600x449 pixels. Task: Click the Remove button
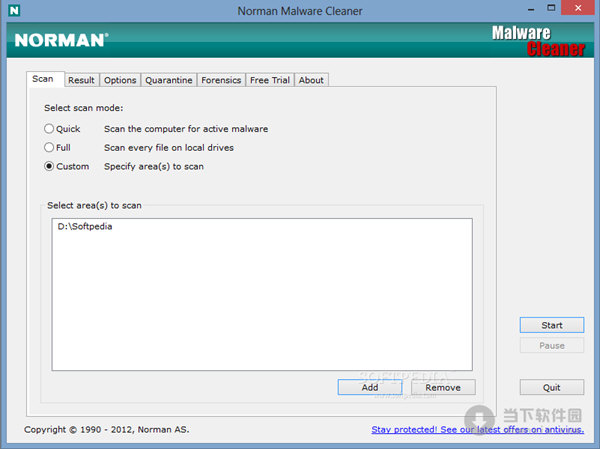(x=443, y=387)
